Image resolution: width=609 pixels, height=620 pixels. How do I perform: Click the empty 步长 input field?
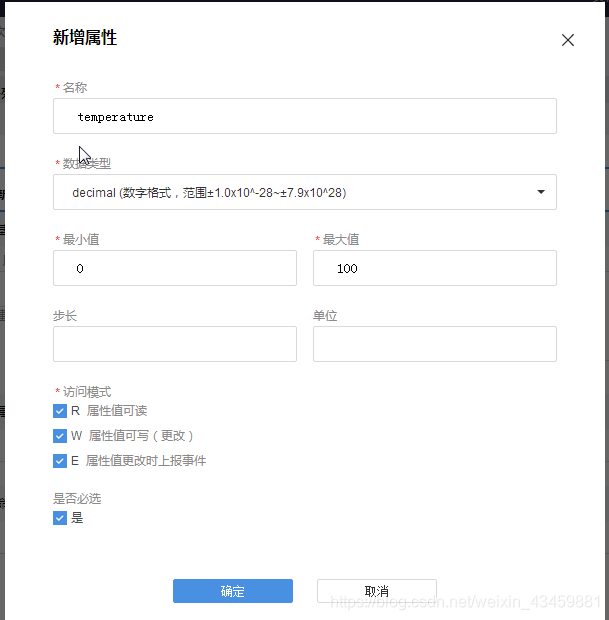point(175,344)
